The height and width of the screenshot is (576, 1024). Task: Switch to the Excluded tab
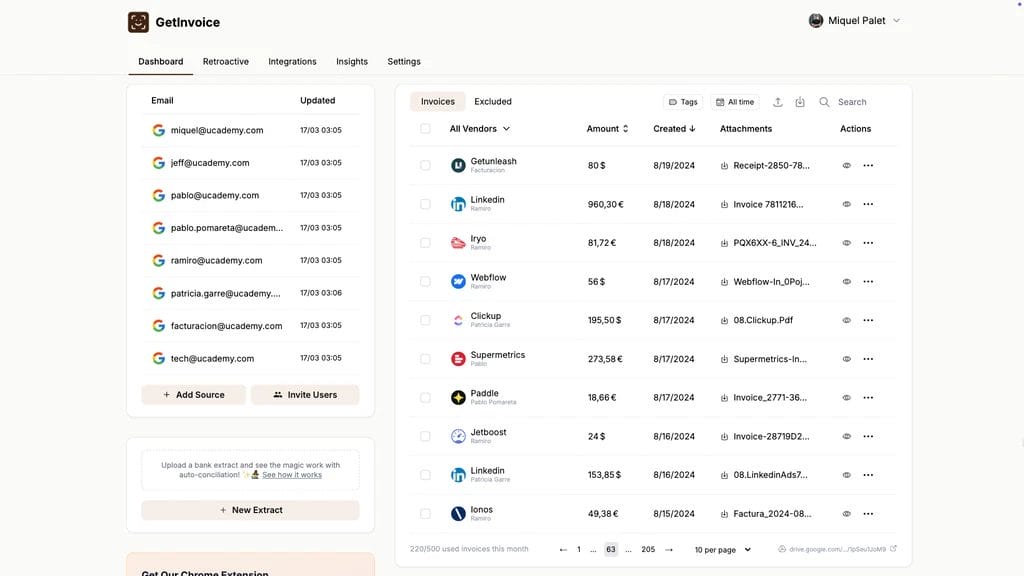(x=493, y=101)
